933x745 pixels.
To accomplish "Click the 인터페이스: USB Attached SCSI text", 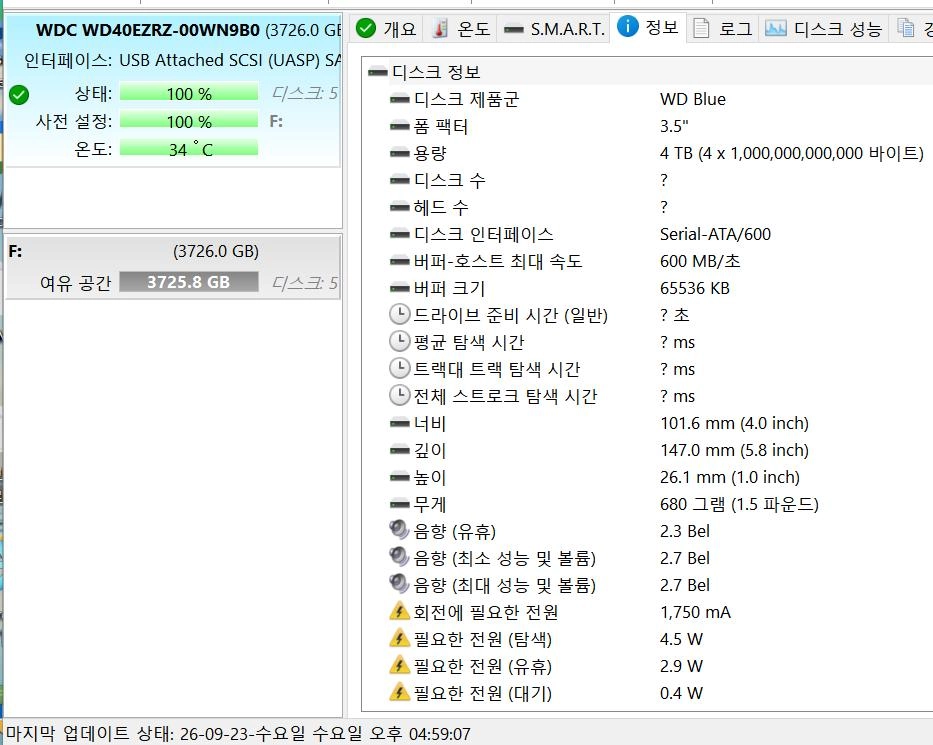I will tap(183, 60).
